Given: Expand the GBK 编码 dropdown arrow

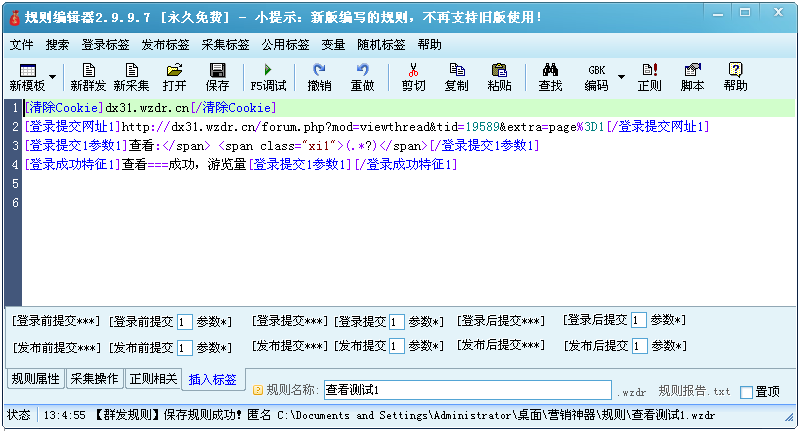Looking at the screenshot, I should coord(621,77).
